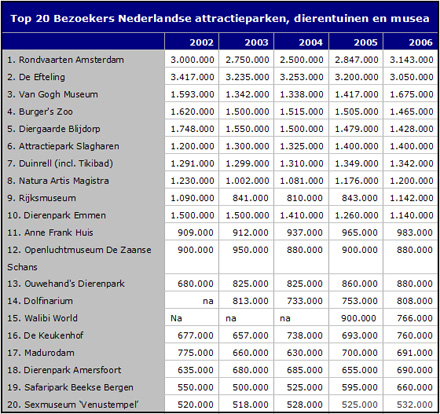Select Attractiepark Slagharen 2004 value 1.325.000
This screenshot has width=440, height=414.
(302, 146)
